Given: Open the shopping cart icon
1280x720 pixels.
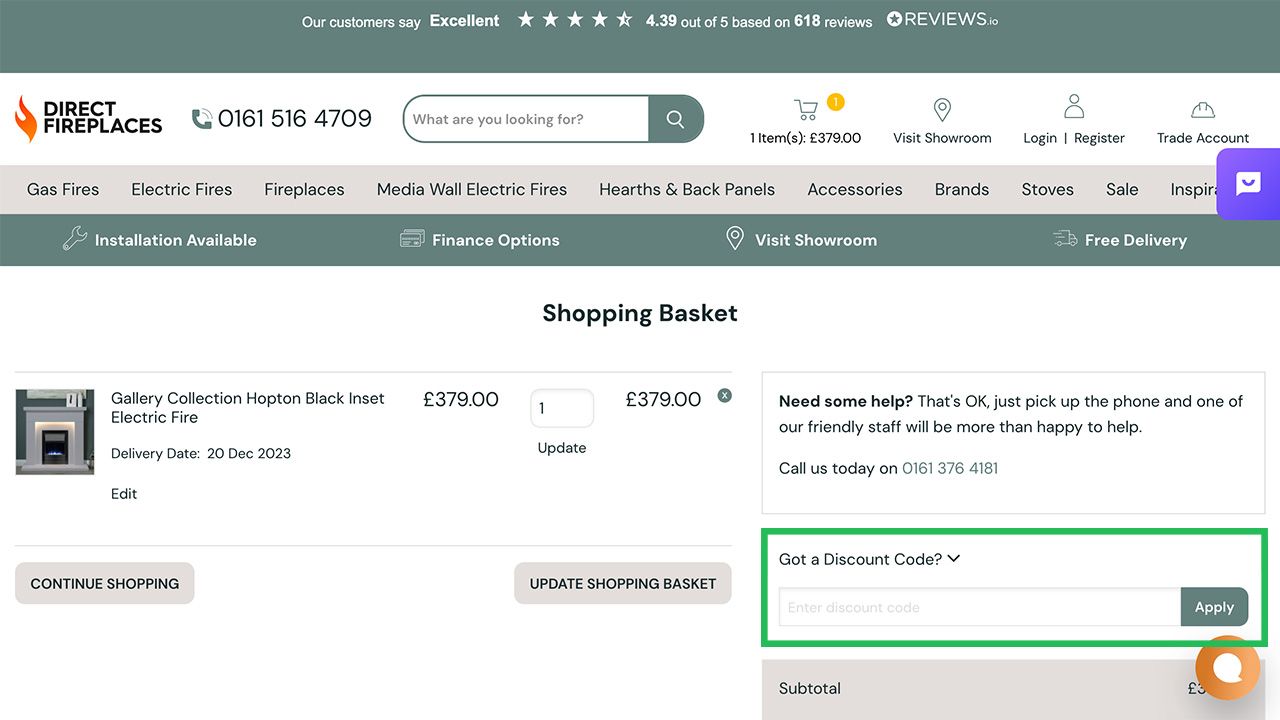Looking at the screenshot, I should pyautogui.click(x=806, y=109).
